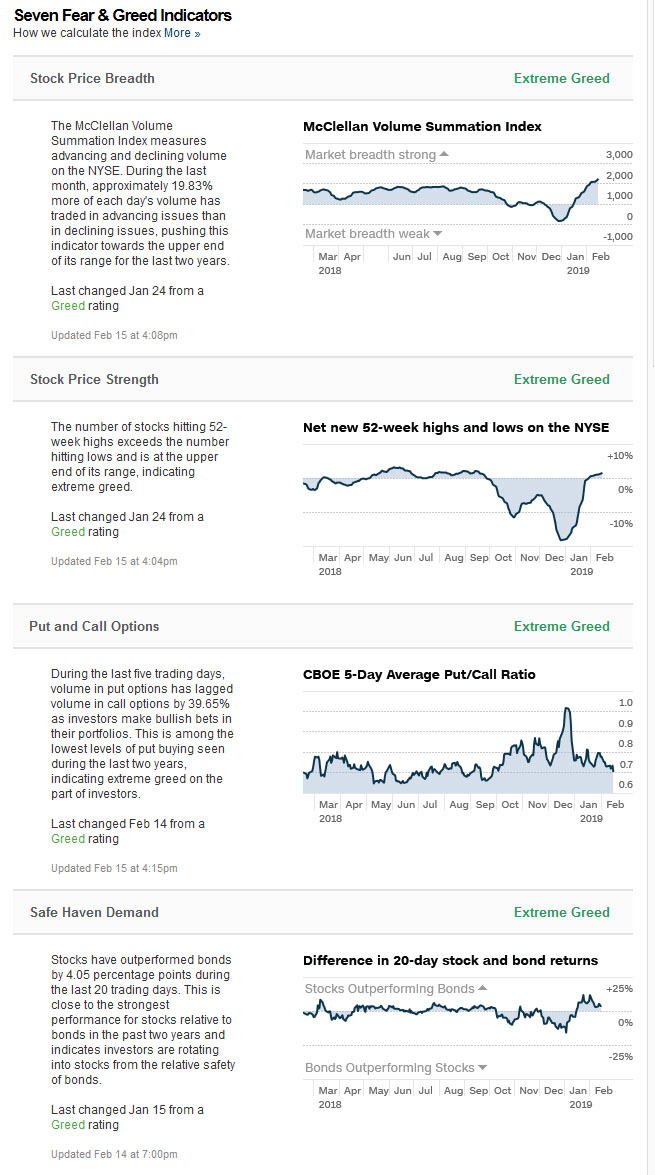The image size is (655, 1175).
Task: Click the Greed rating link under Stock Price Strength
Action: click(x=68, y=532)
